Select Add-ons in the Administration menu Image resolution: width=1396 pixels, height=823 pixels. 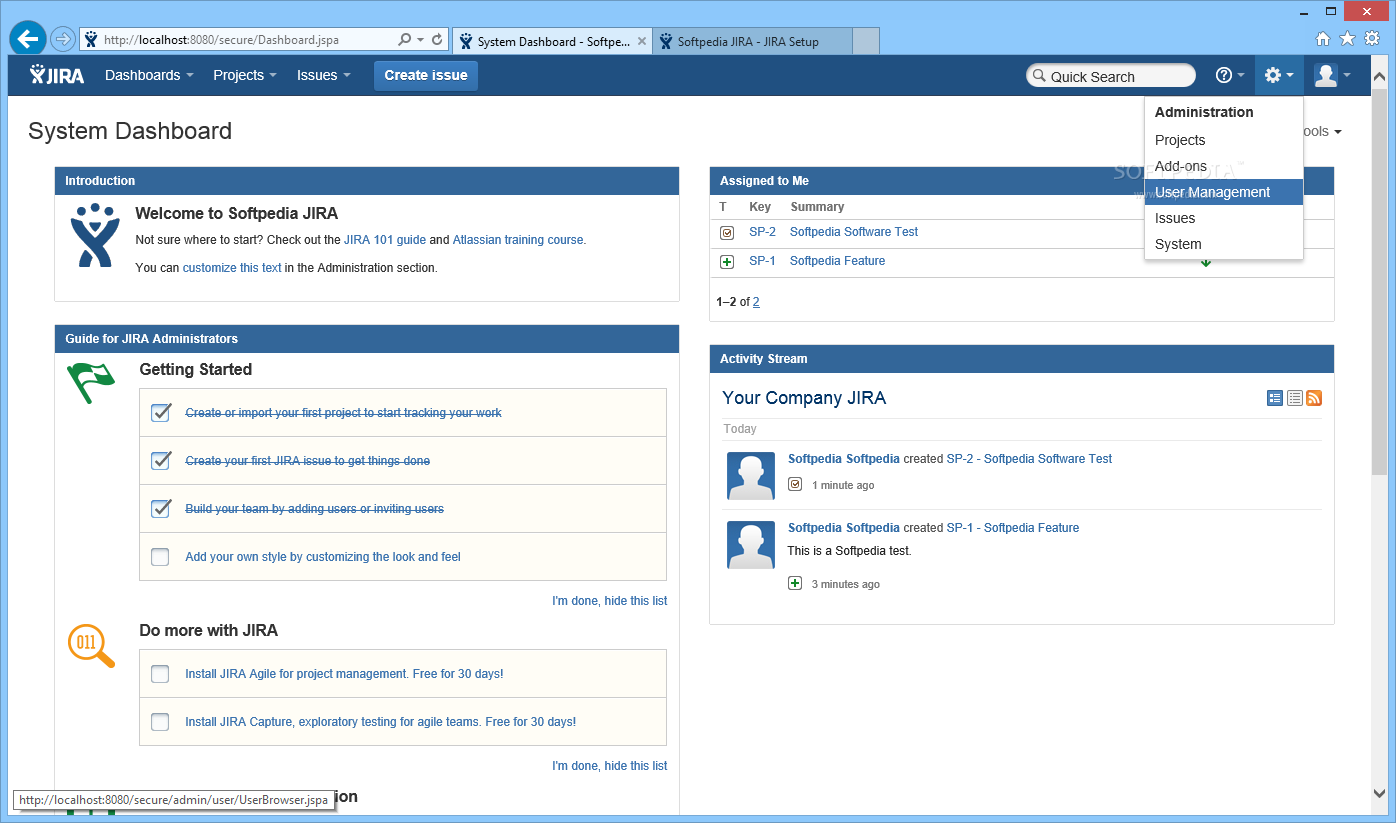pos(1224,166)
